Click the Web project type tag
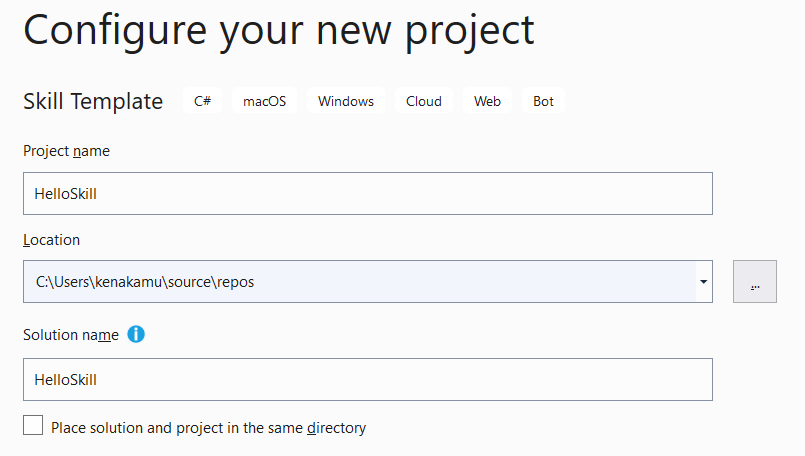 tap(487, 101)
